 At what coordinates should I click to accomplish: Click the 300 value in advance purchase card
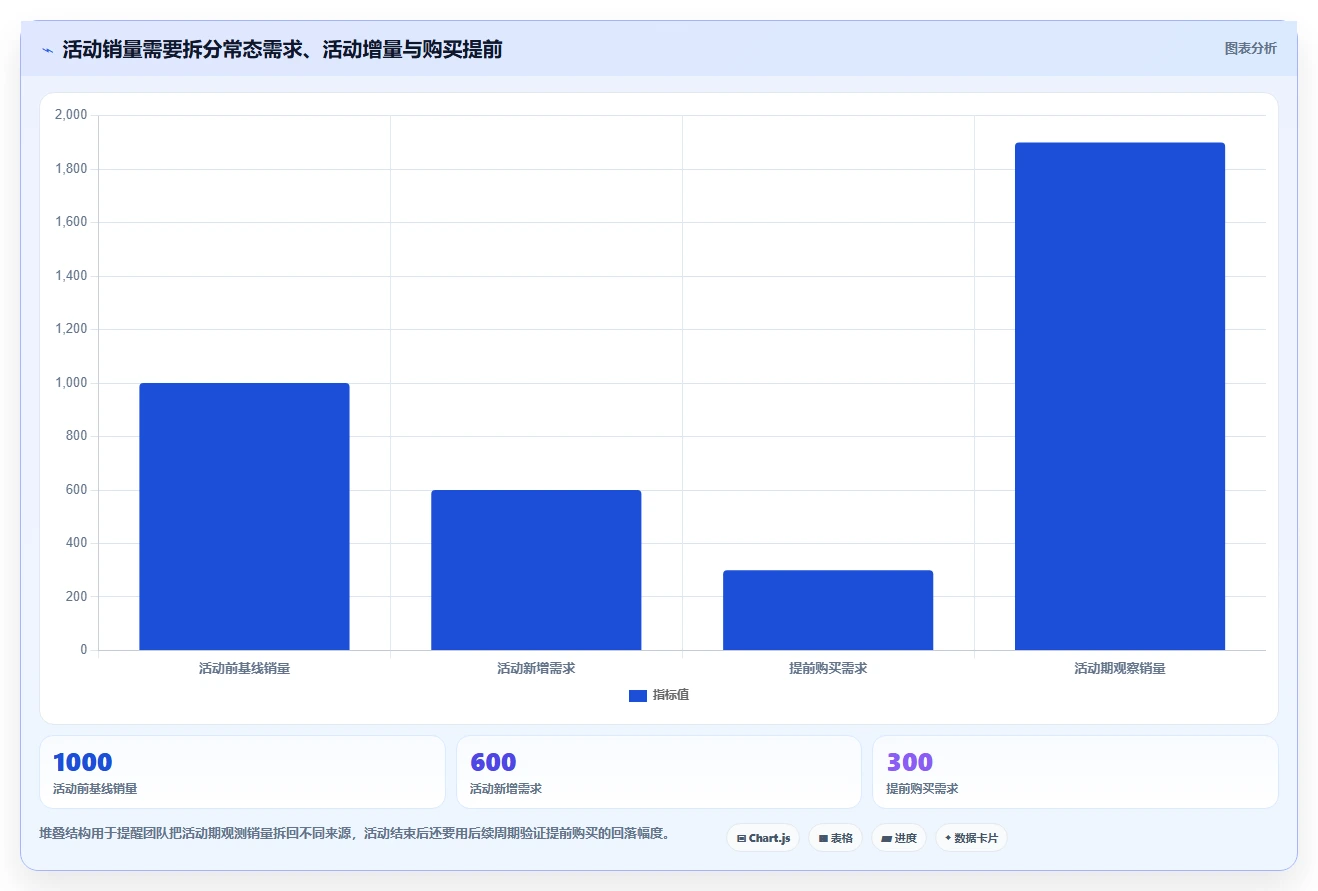click(x=910, y=763)
